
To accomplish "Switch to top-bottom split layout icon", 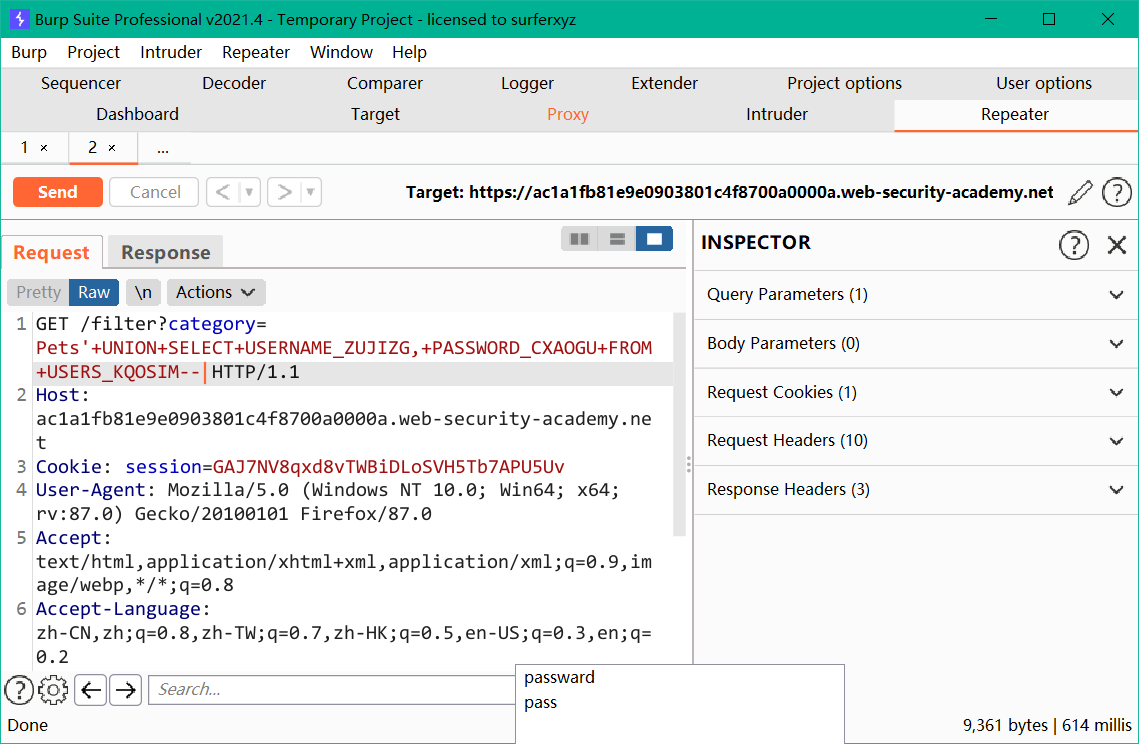I will coord(617,239).
